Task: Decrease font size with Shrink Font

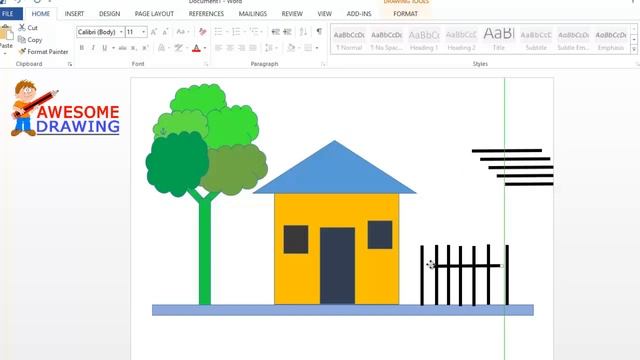Action: pos(165,32)
